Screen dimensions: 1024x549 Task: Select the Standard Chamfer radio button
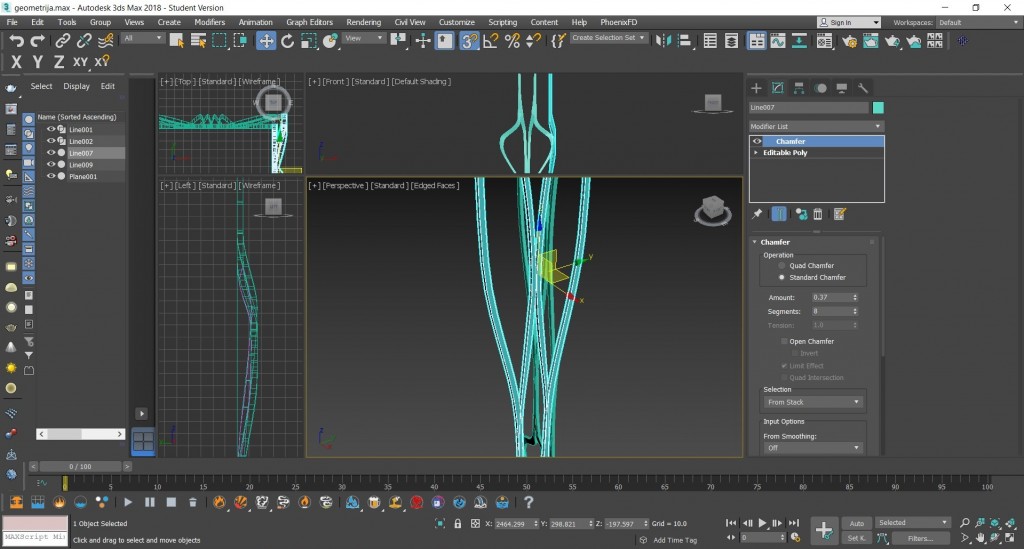point(781,277)
